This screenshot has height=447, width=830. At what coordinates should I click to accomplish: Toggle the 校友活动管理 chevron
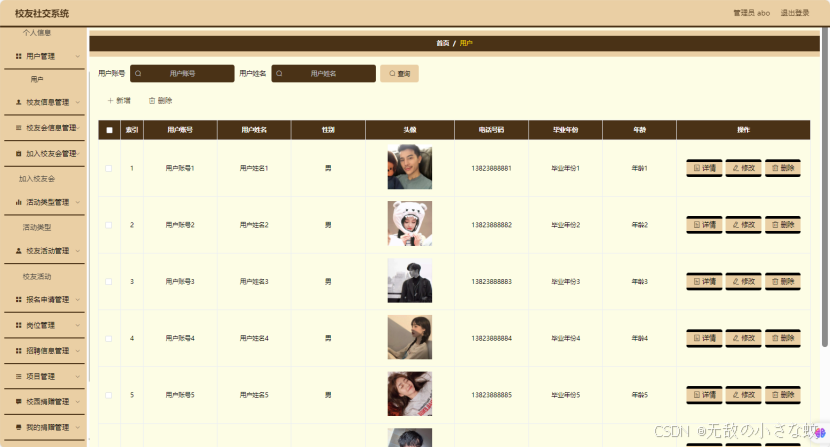tap(78, 251)
